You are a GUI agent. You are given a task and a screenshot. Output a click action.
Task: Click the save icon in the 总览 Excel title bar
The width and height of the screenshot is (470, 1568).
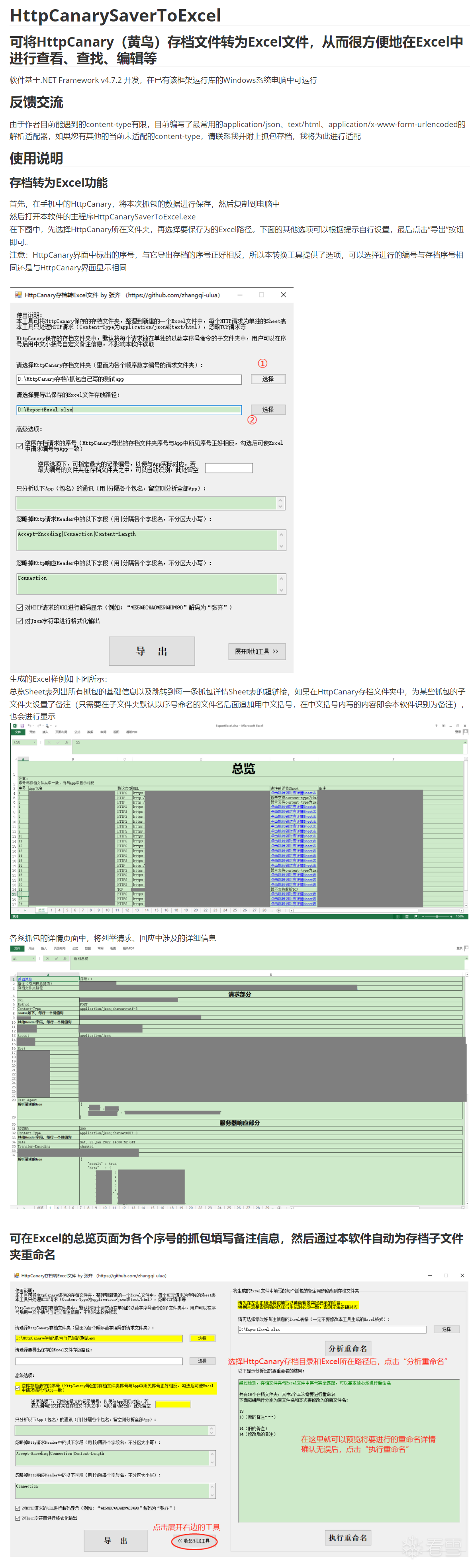coord(22,725)
